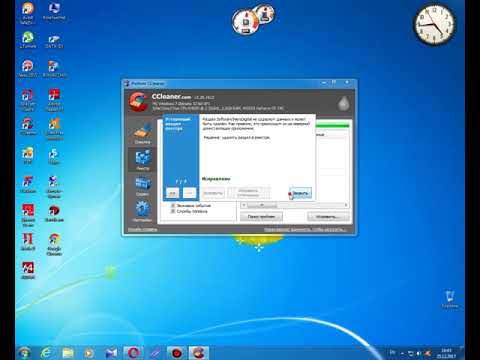Open the Tools section in sidebar

pyautogui.click(x=142, y=186)
